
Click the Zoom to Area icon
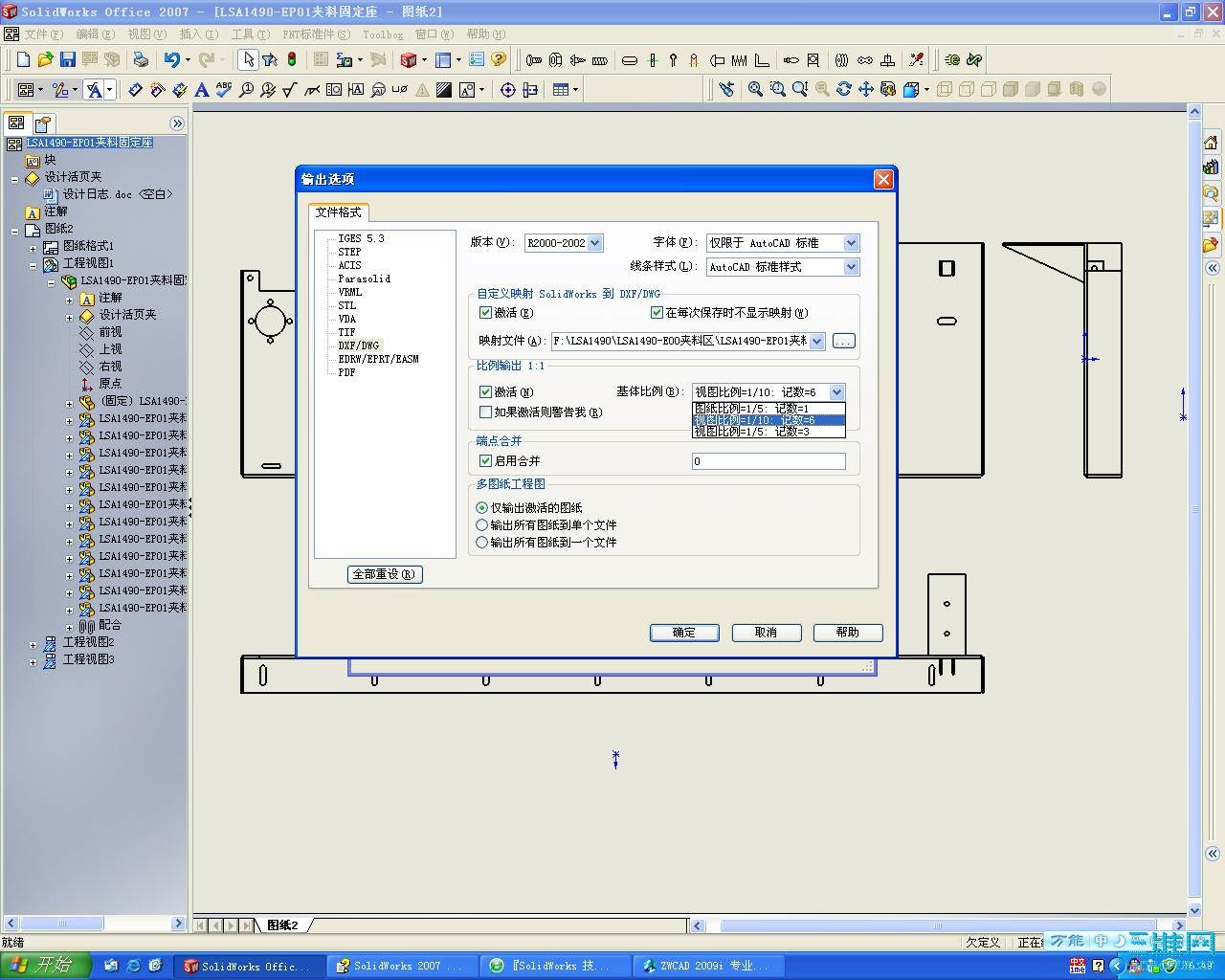point(777,89)
